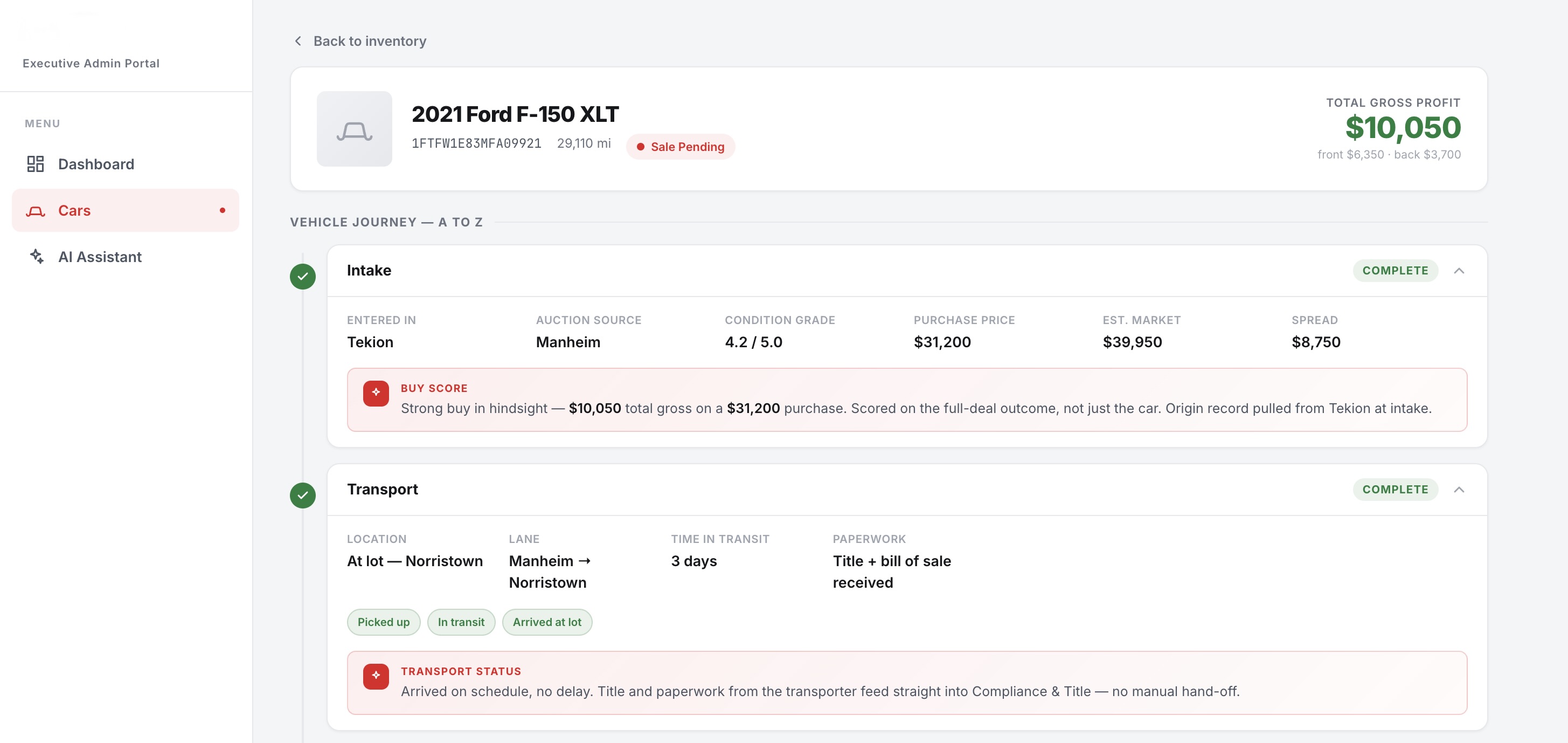The height and width of the screenshot is (743, 1568).
Task: Collapse the Intake section chevron
Action: point(1459,271)
